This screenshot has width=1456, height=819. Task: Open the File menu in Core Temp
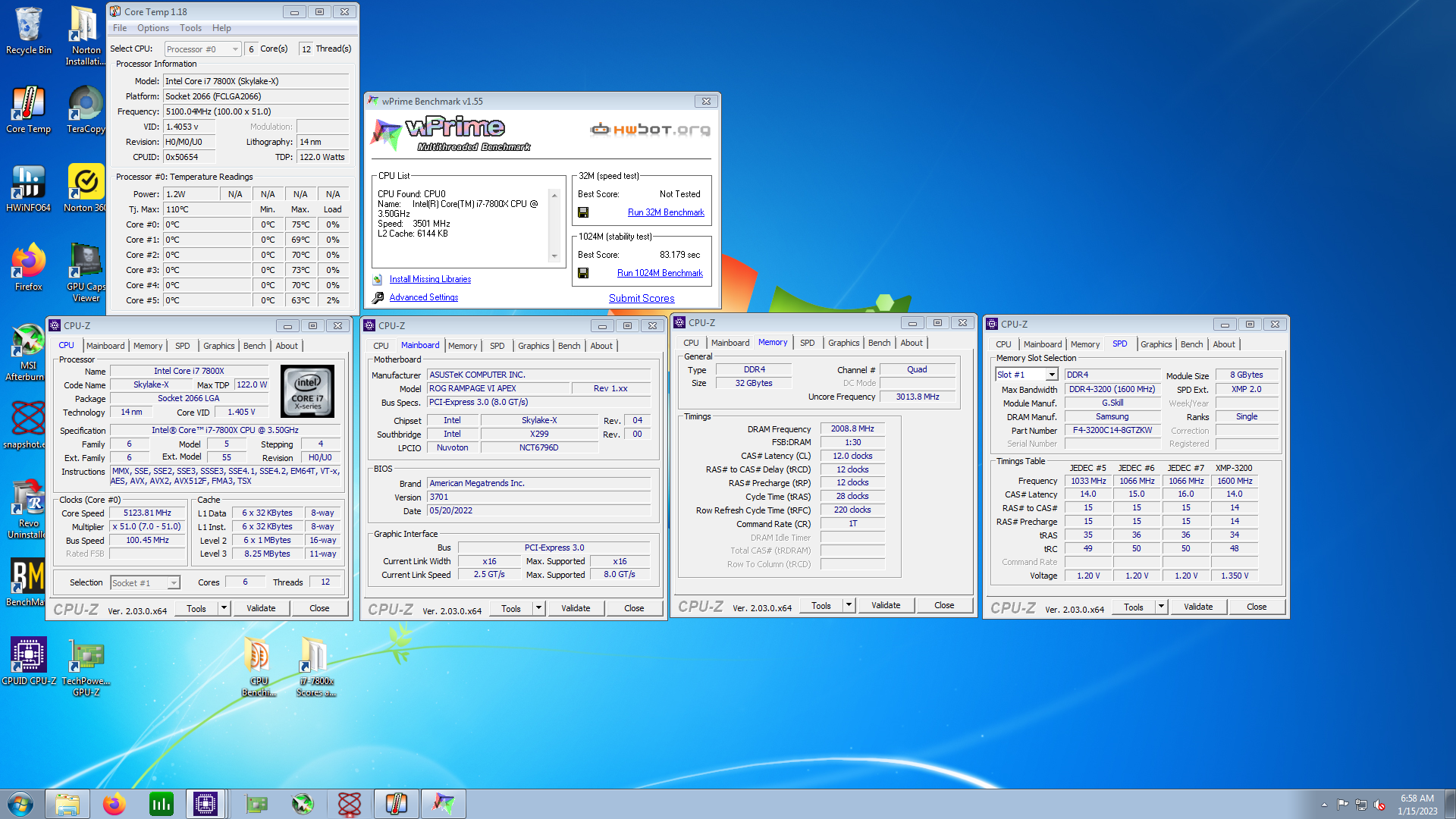coord(120,28)
